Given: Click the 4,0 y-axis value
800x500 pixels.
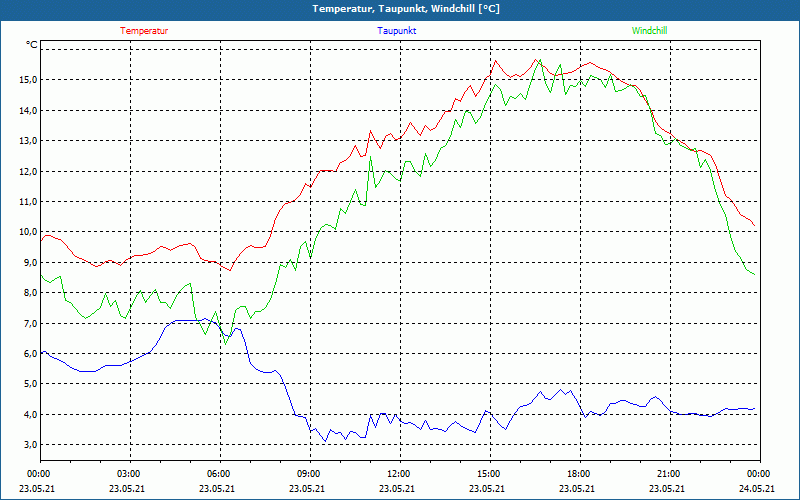Looking at the screenshot, I should pos(30,414).
